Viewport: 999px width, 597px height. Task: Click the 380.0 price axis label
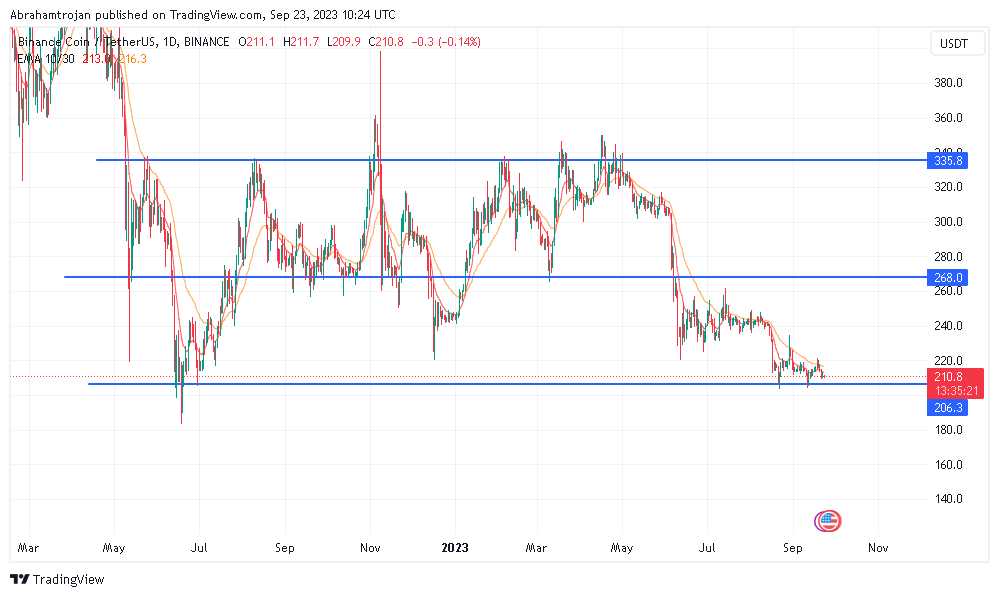tap(948, 83)
